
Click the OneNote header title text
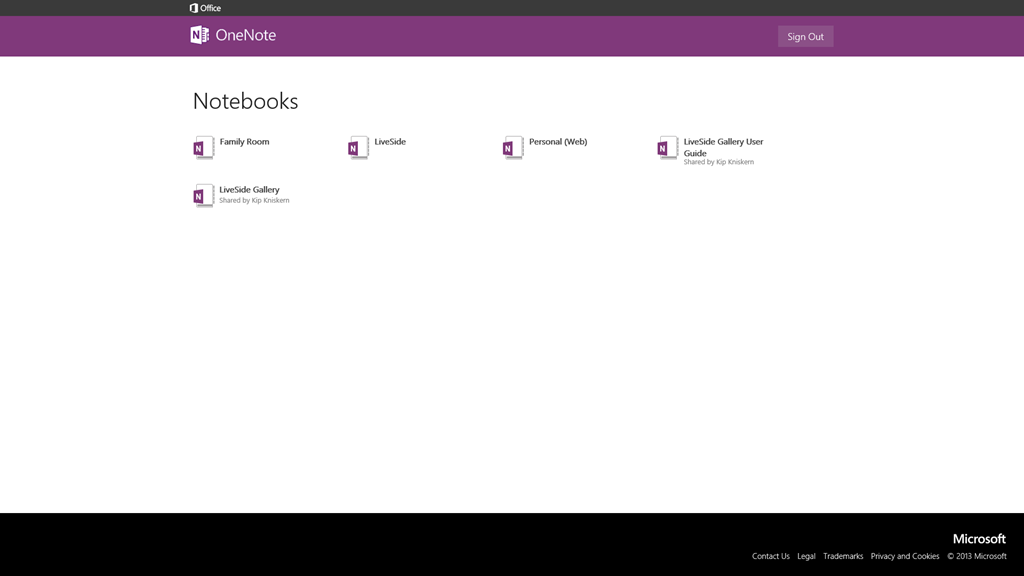tap(246, 35)
